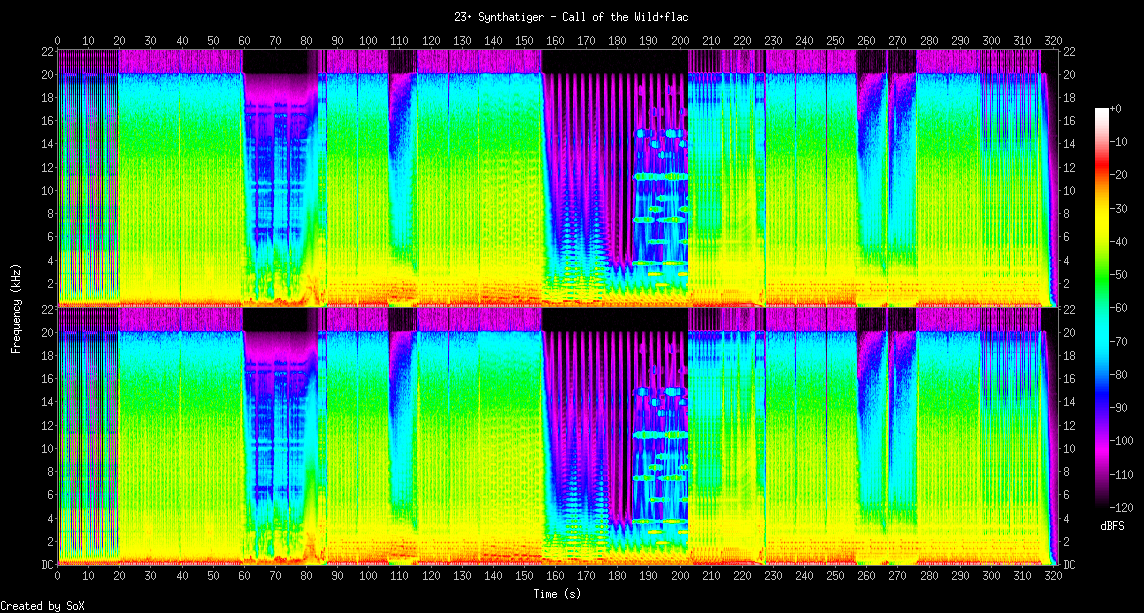Click the title "Synthatiger - Call of the Wild.flac"
The image size is (1144, 613).
(x=571, y=16)
